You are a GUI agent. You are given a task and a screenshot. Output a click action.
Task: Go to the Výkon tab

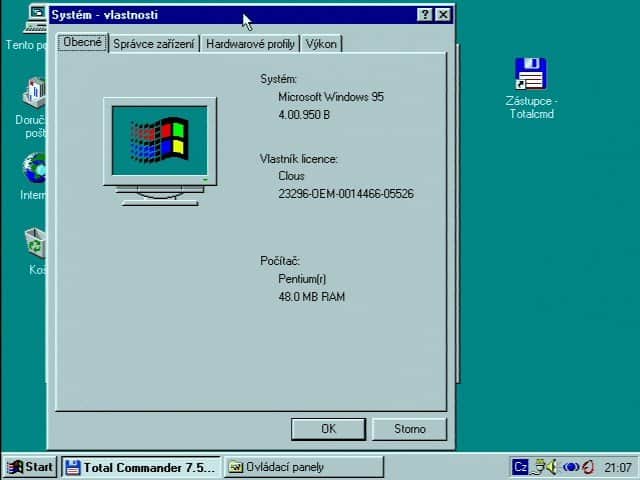tap(321, 44)
